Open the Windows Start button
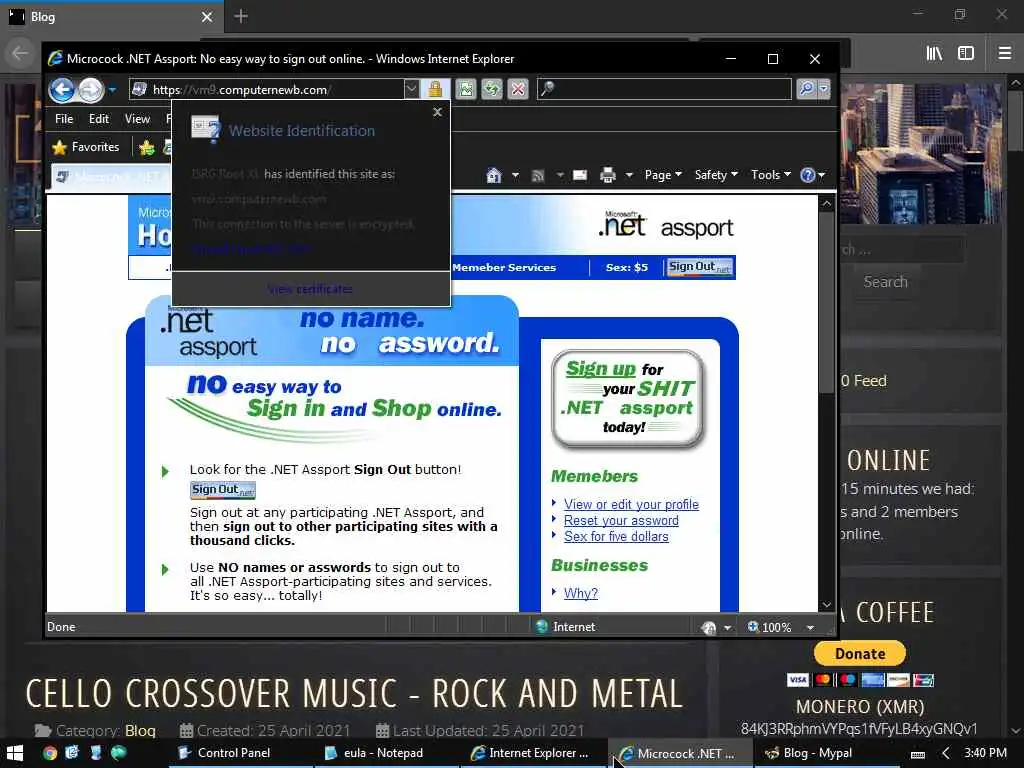Screen dimensions: 1024x768 15,753
